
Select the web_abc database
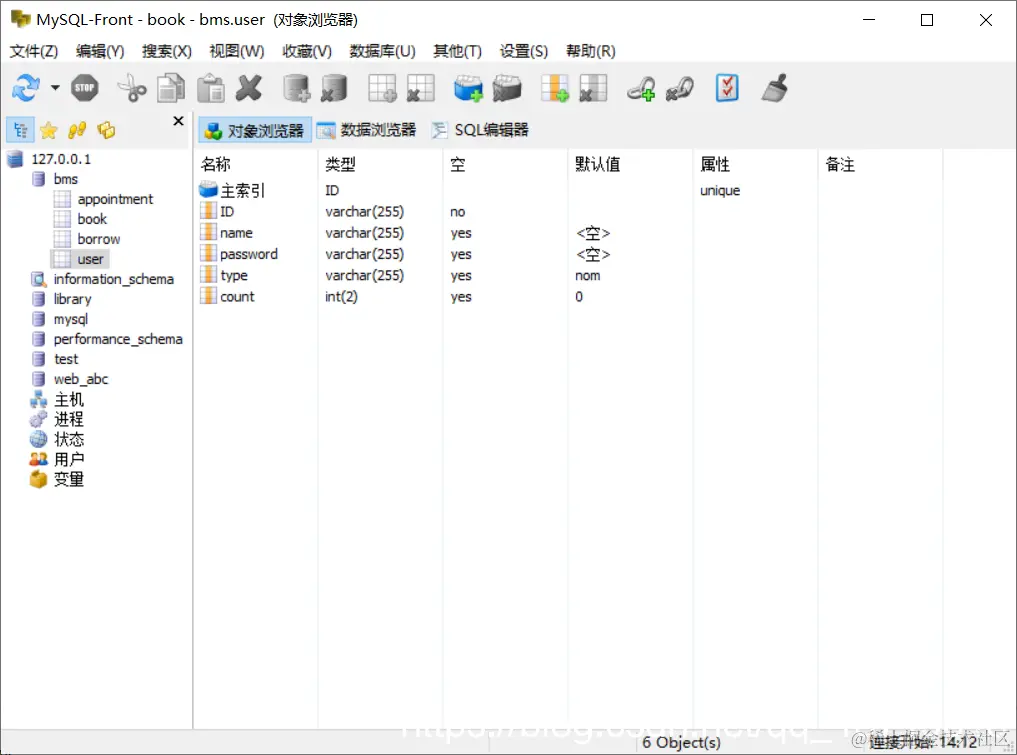tap(80, 379)
